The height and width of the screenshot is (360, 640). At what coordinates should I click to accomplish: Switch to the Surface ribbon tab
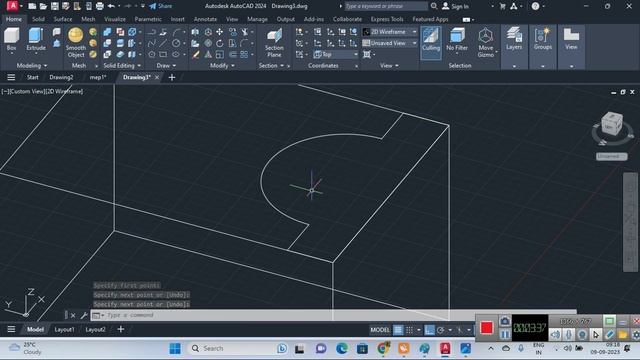[62, 19]
